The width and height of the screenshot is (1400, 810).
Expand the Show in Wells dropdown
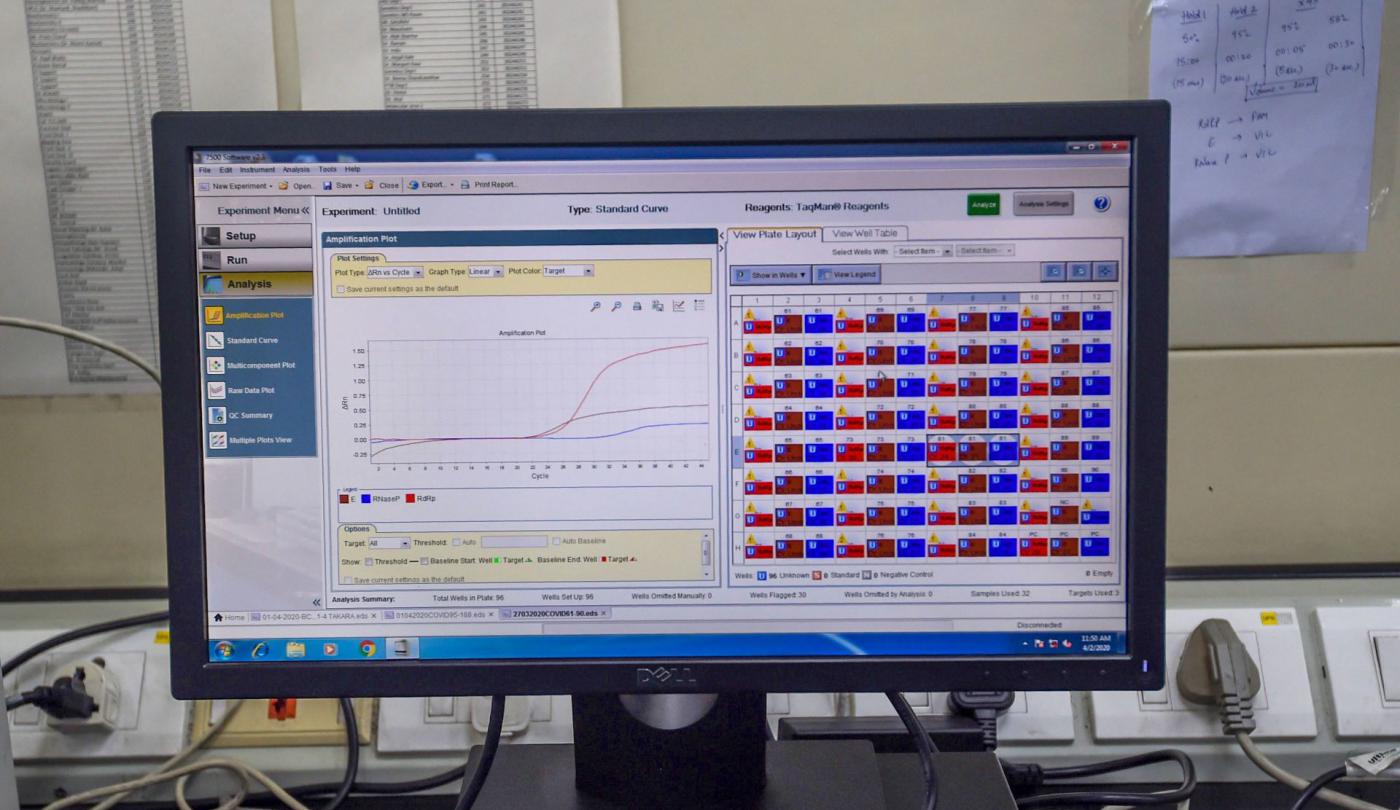tap(771, 274)
